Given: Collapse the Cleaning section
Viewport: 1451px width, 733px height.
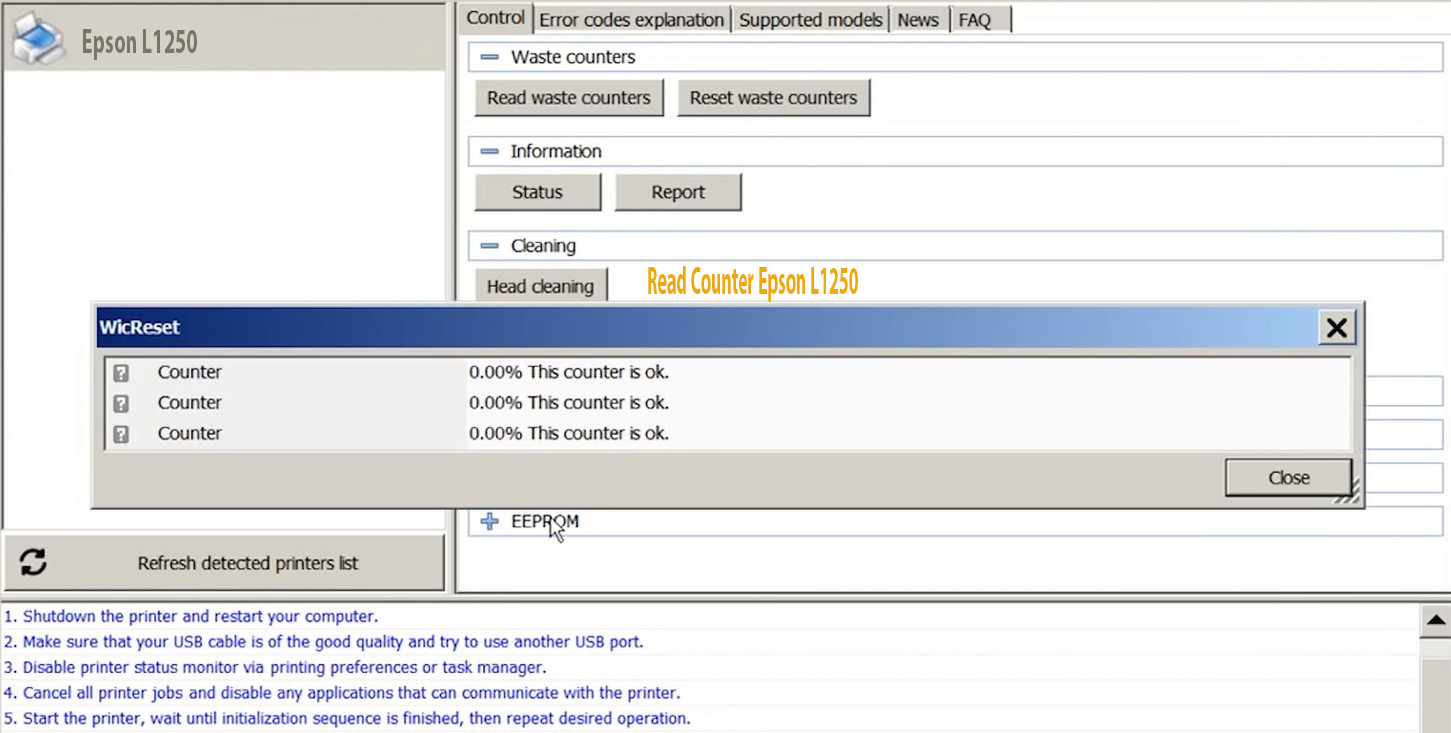Looking at the screenshot, I should pos(489,246).
